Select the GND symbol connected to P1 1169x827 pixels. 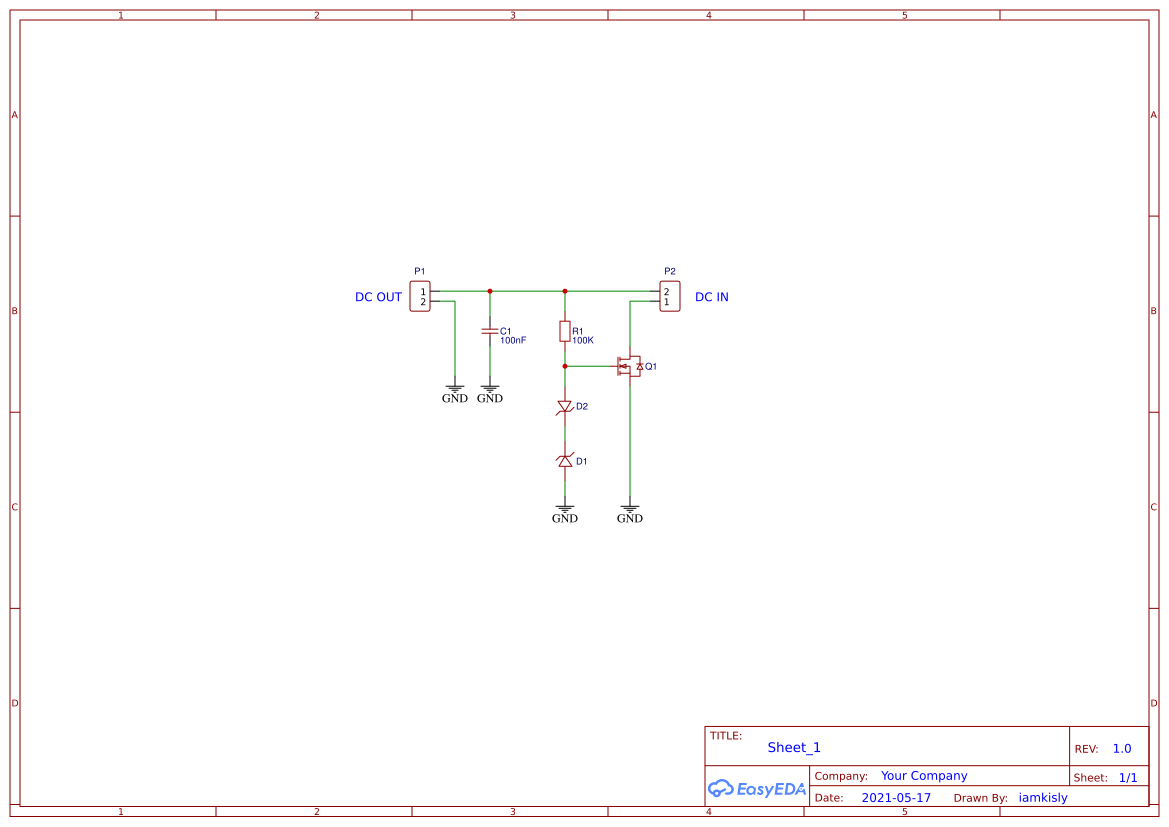tap(455, 388)
